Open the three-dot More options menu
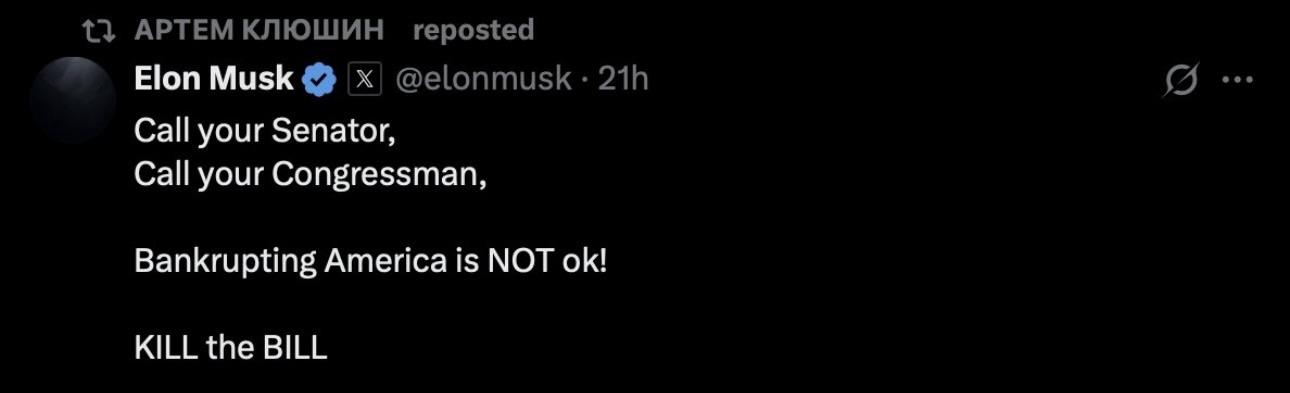Image resolution: width=1290 pixels, height=393 pixels. [x=1238, y=82]
